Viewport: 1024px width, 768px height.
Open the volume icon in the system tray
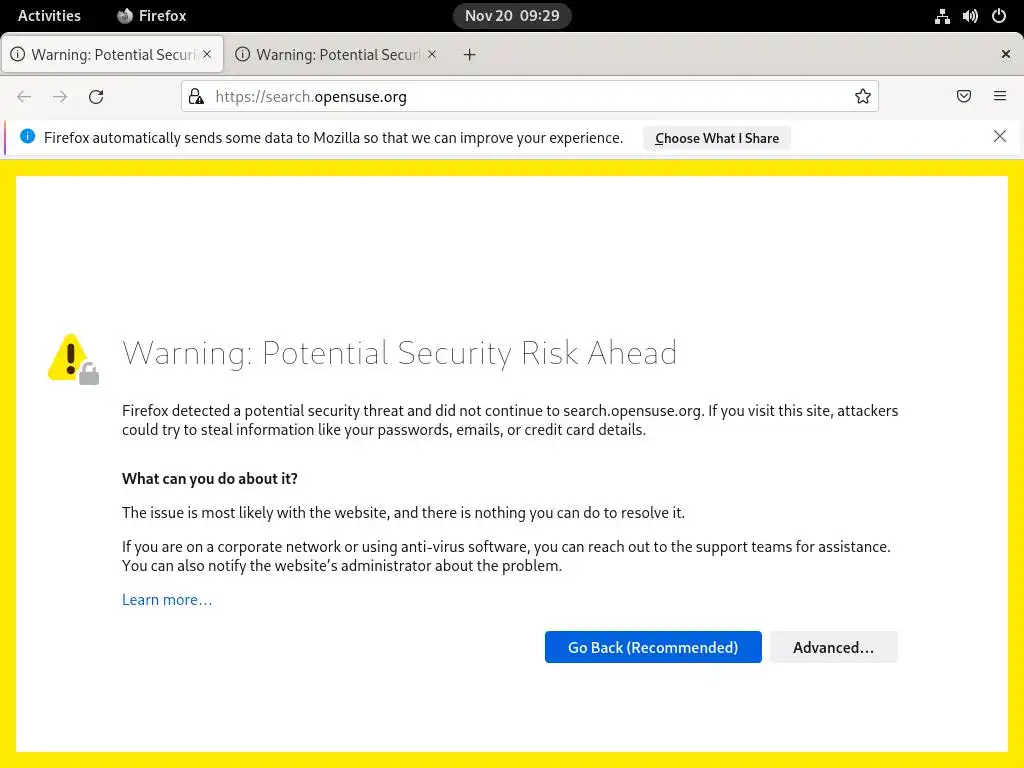[x=970, y=16]
